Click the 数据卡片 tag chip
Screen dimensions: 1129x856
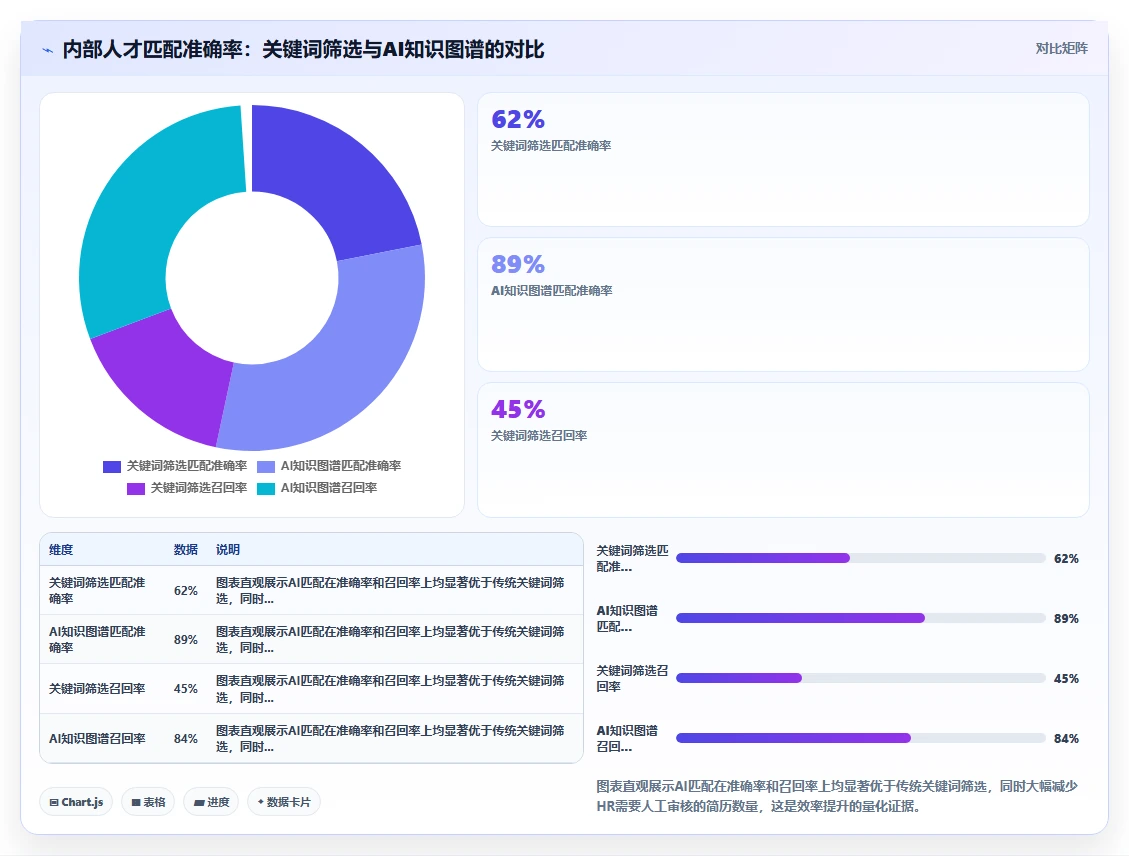click(284, 802)
